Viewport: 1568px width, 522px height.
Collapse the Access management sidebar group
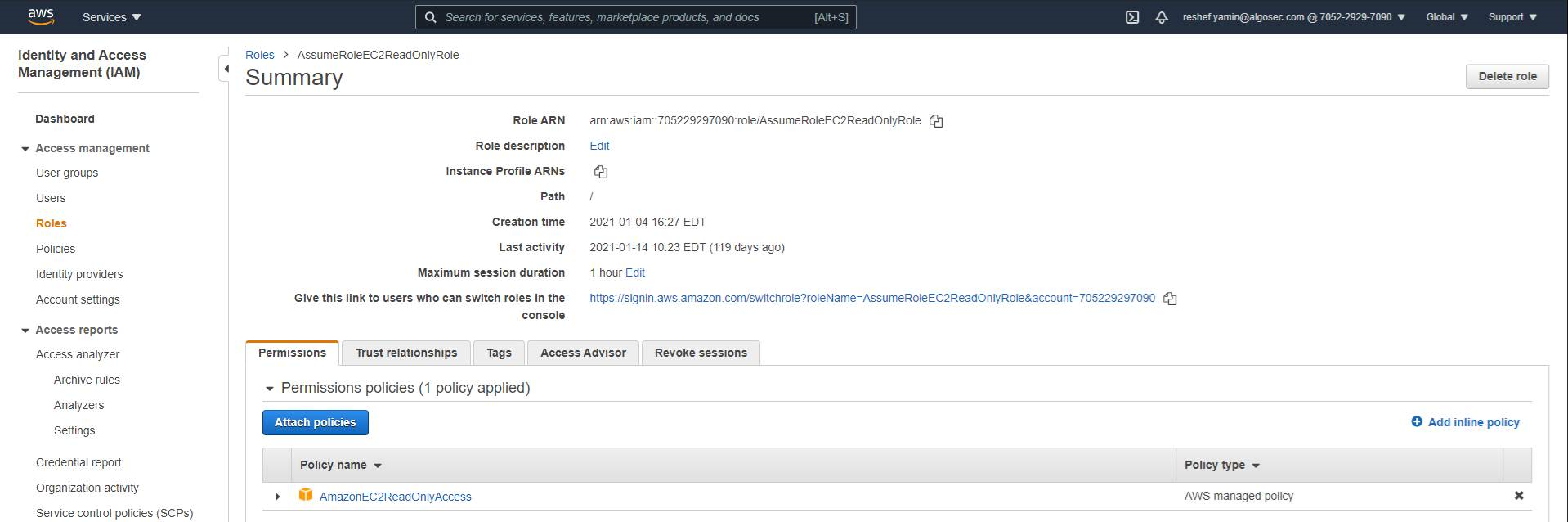pyautogui.click(x=25, y=149)
